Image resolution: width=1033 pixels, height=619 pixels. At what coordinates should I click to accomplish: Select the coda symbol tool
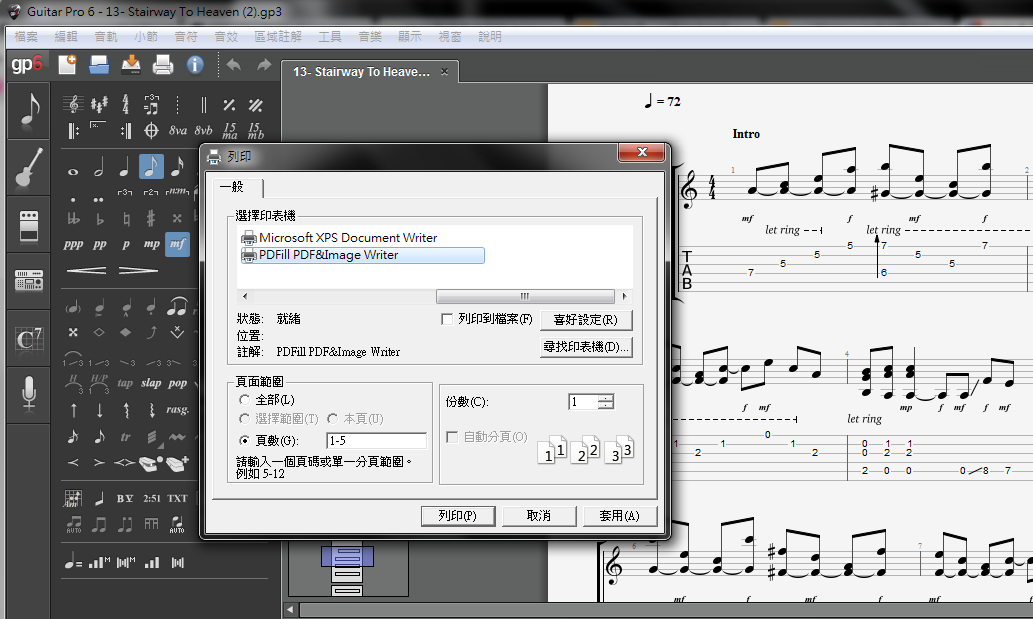(x=151, y=130)
